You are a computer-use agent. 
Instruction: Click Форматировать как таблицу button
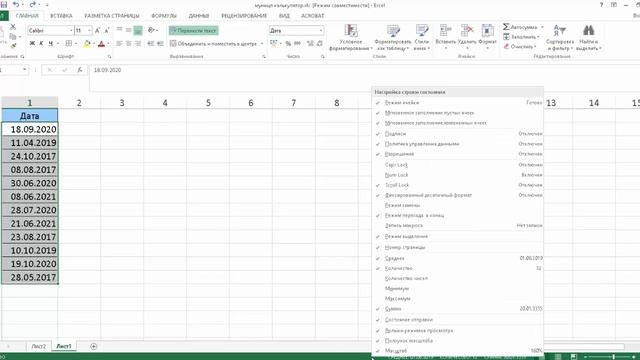pos(393,38)
